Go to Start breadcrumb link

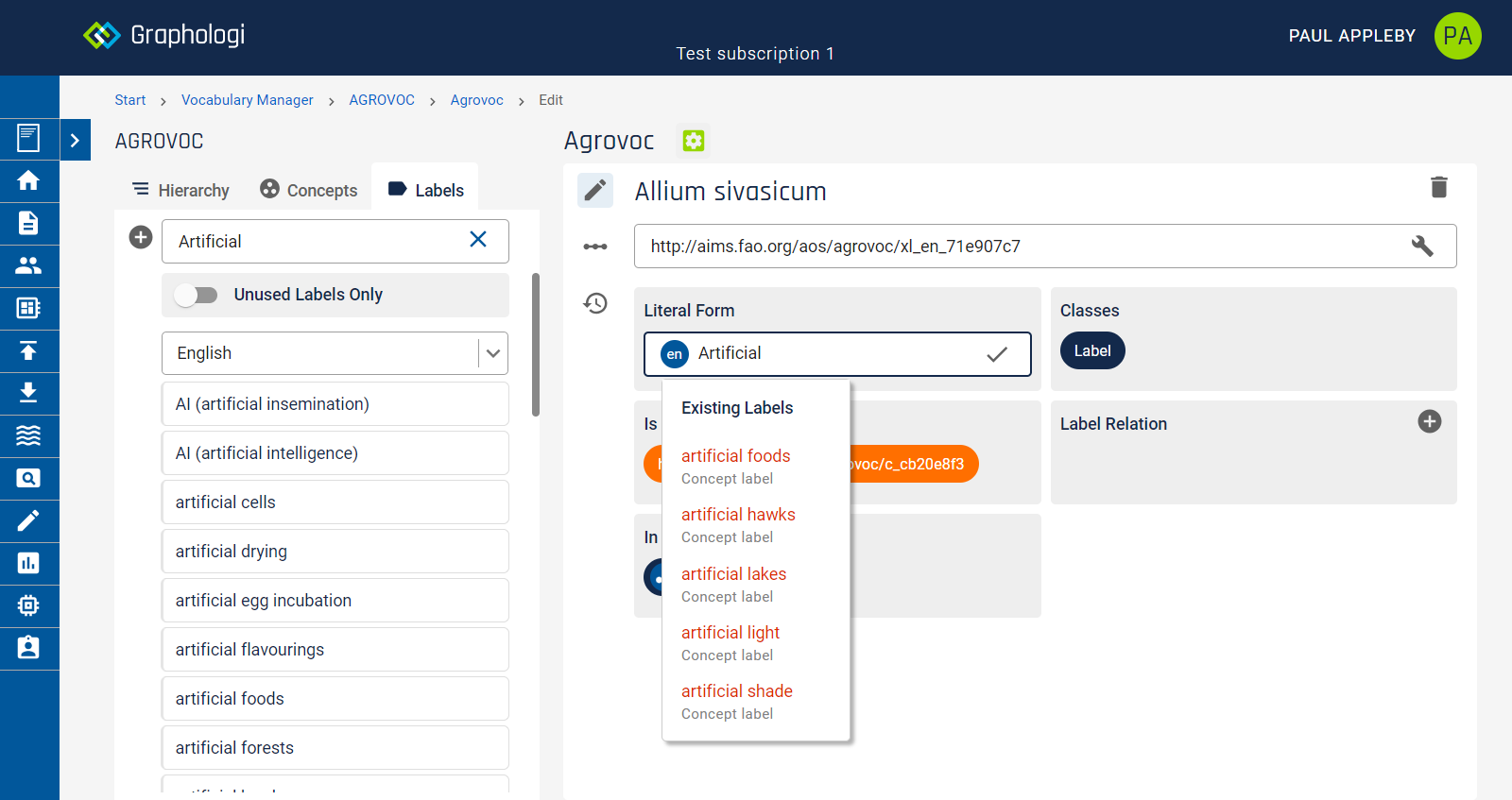(x=130, y=100)
